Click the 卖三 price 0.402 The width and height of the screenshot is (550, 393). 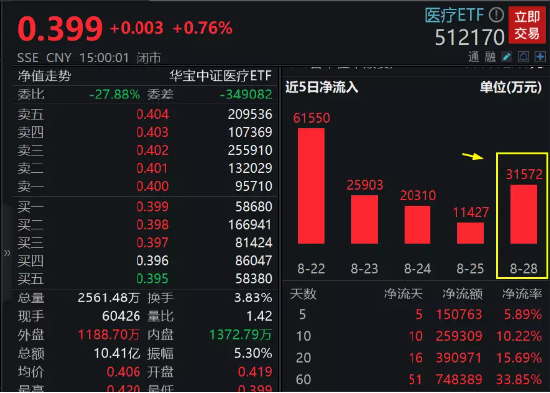[153, 150]
